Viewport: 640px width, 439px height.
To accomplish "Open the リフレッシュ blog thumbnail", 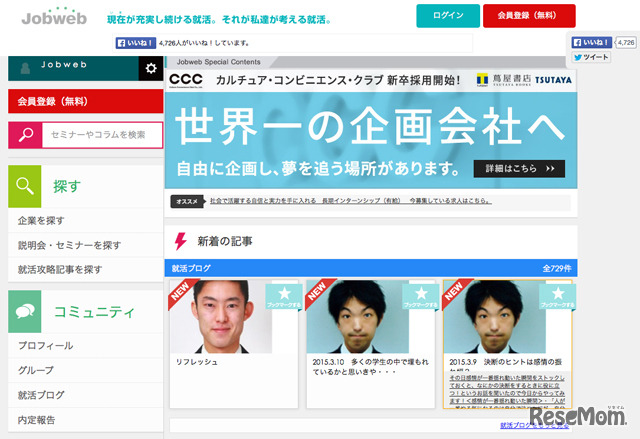I will (x=221, y=317).
